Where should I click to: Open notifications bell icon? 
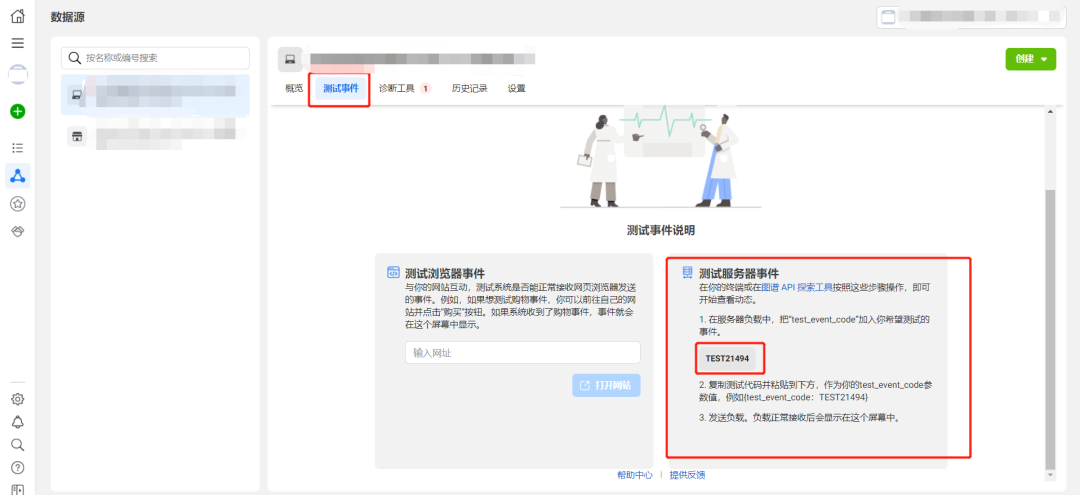18,422
